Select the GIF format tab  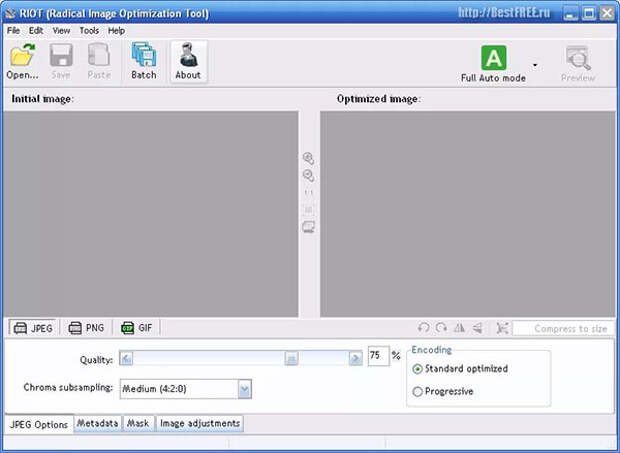pyautogui.click(x=137, y=328)
